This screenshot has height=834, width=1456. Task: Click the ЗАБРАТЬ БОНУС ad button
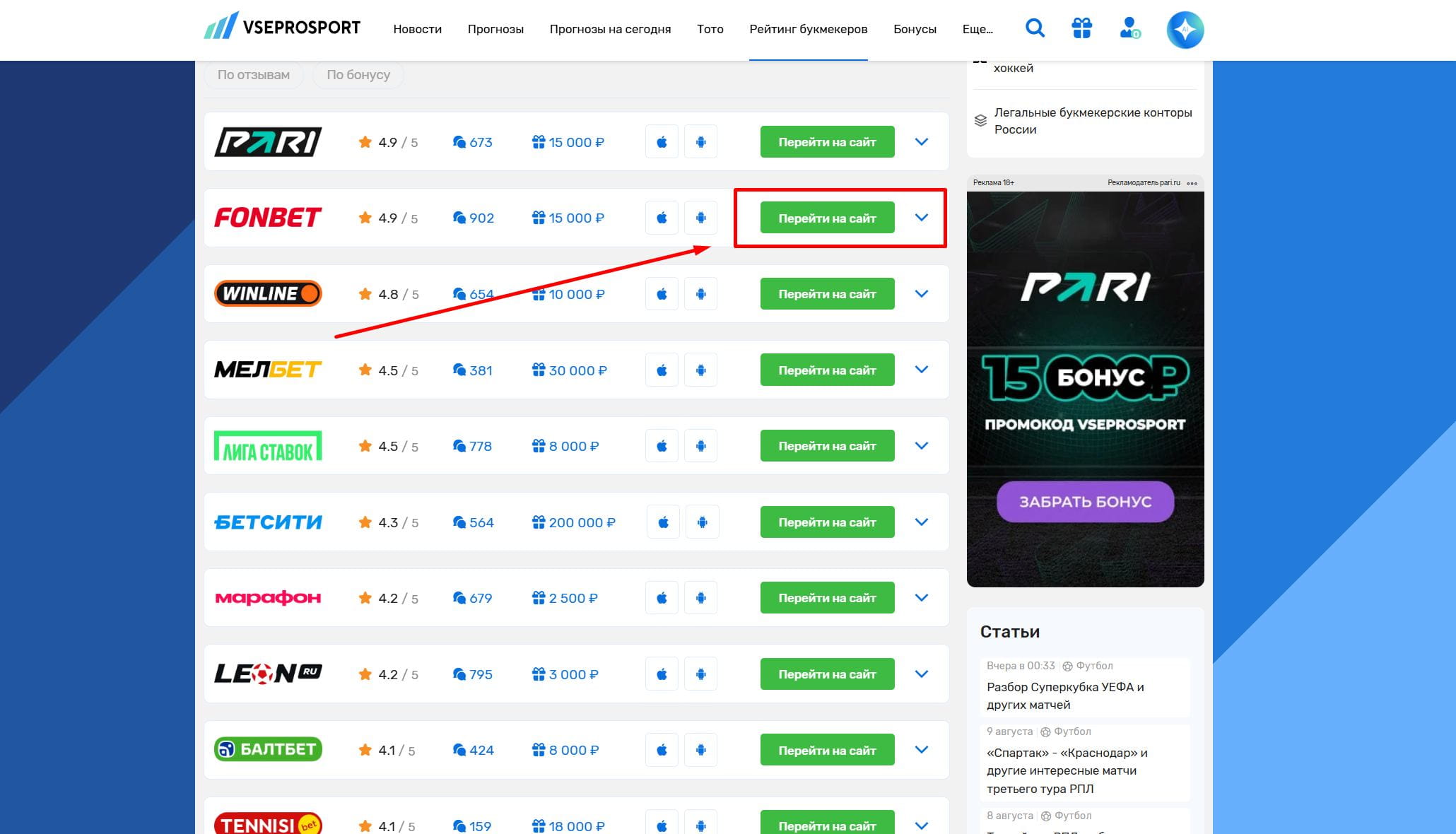click(x=1085, y=502)
